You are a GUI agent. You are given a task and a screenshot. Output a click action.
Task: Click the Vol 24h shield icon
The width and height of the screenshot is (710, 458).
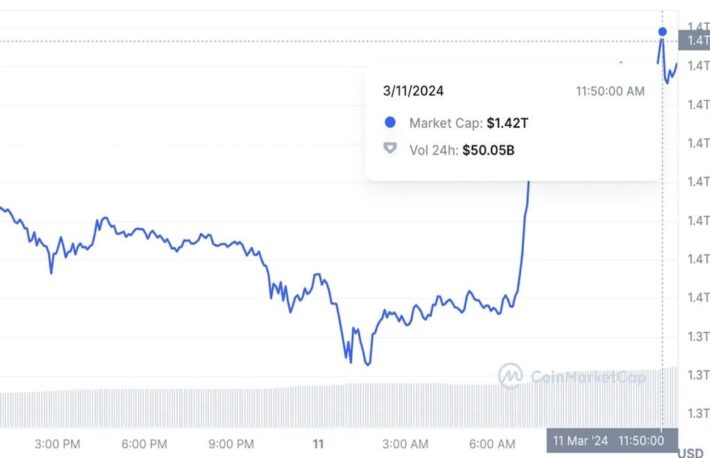point(390,149)
